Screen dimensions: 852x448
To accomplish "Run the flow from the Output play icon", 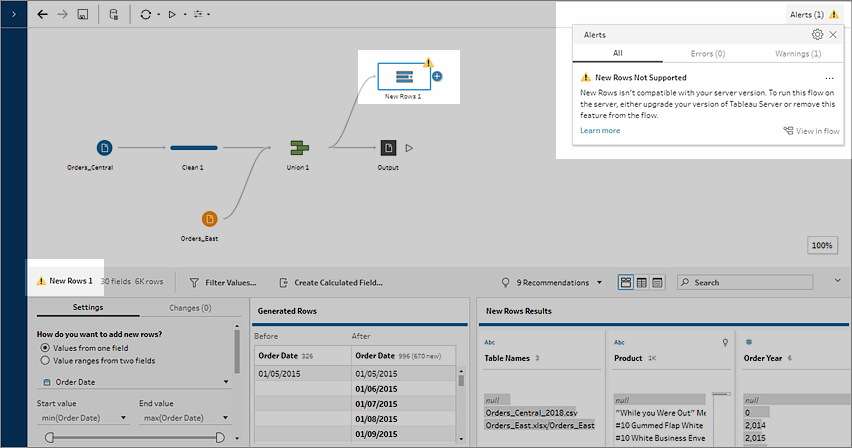I will click(409, 148).
